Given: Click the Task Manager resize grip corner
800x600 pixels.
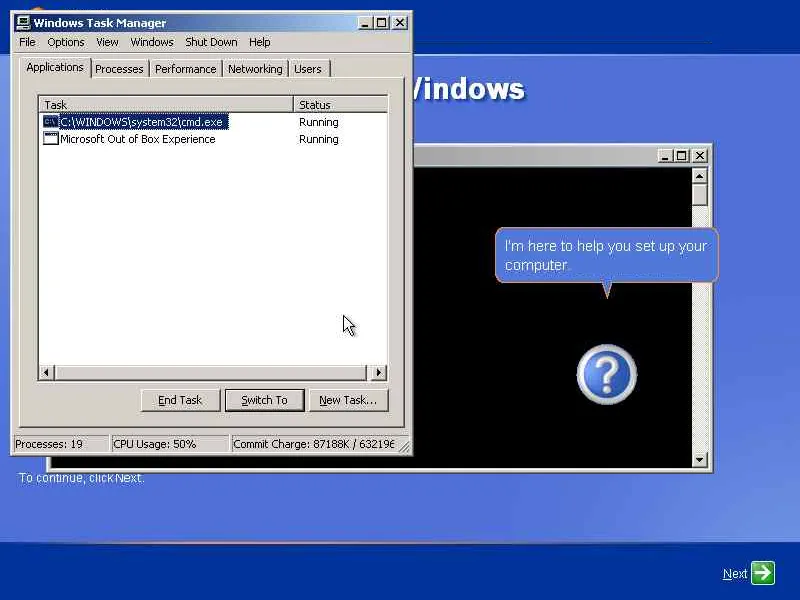Looking at the screenshot, I should pos(404,446).
